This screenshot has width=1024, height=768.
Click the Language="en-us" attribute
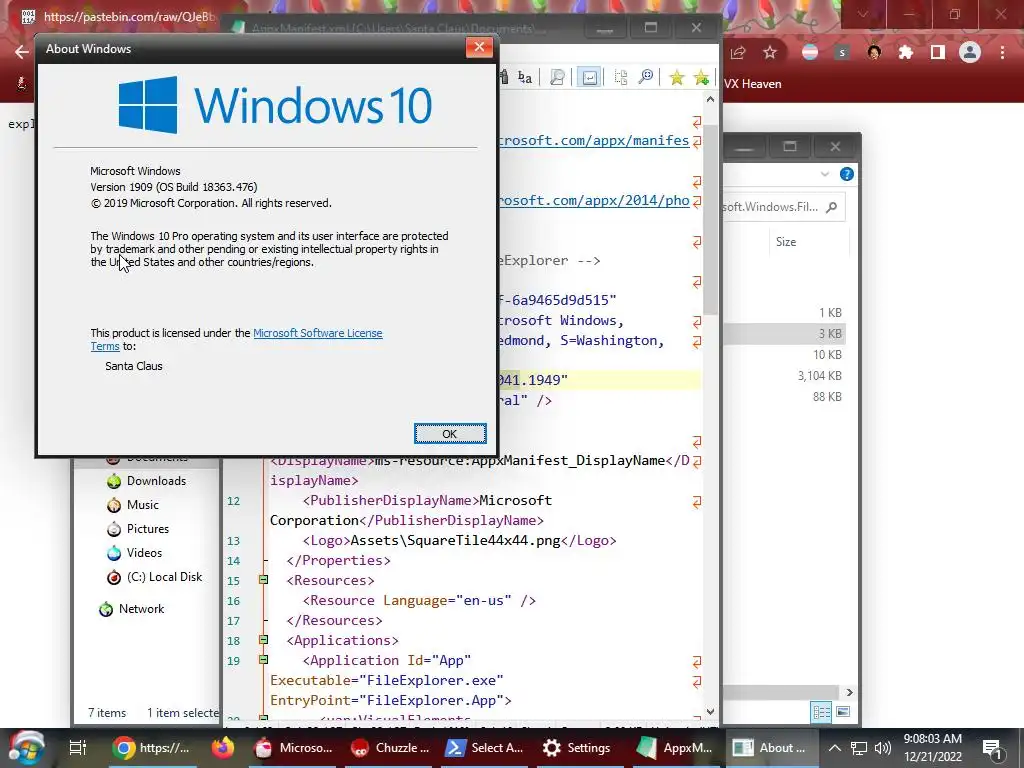pyautogui.click(x=447, y=600)
